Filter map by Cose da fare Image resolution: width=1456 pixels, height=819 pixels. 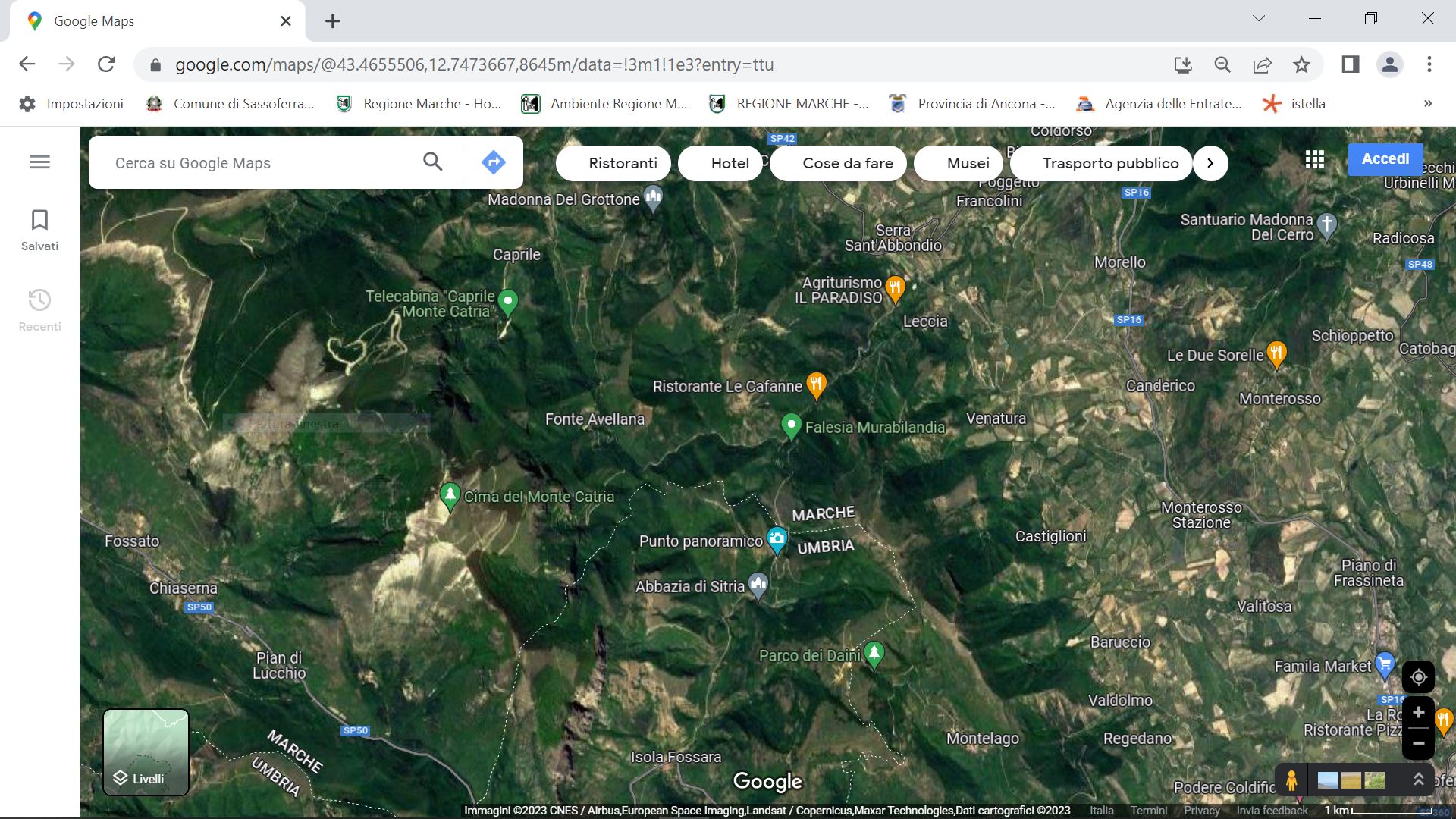[x=838, y=163]
